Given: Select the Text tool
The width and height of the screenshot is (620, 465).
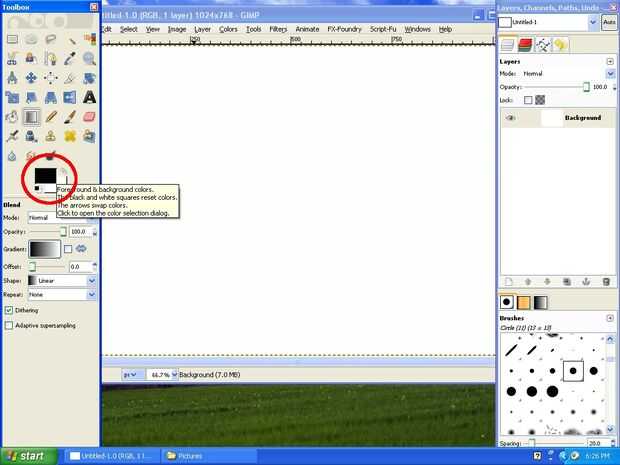Looking at the screenshot, I should pos(89,97).
